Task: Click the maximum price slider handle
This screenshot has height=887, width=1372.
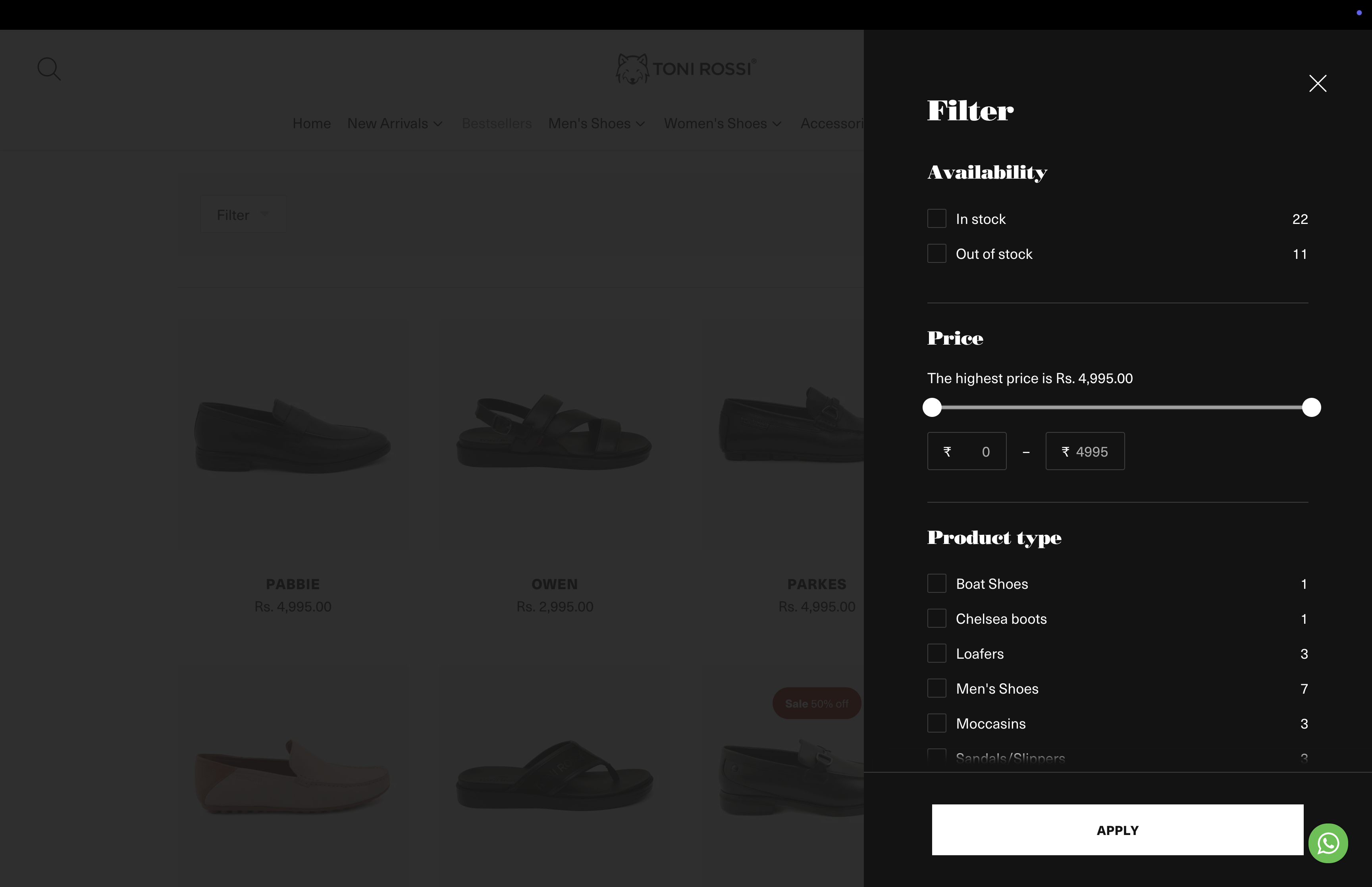Action: pyautogui.click(x=1311, y=407)
